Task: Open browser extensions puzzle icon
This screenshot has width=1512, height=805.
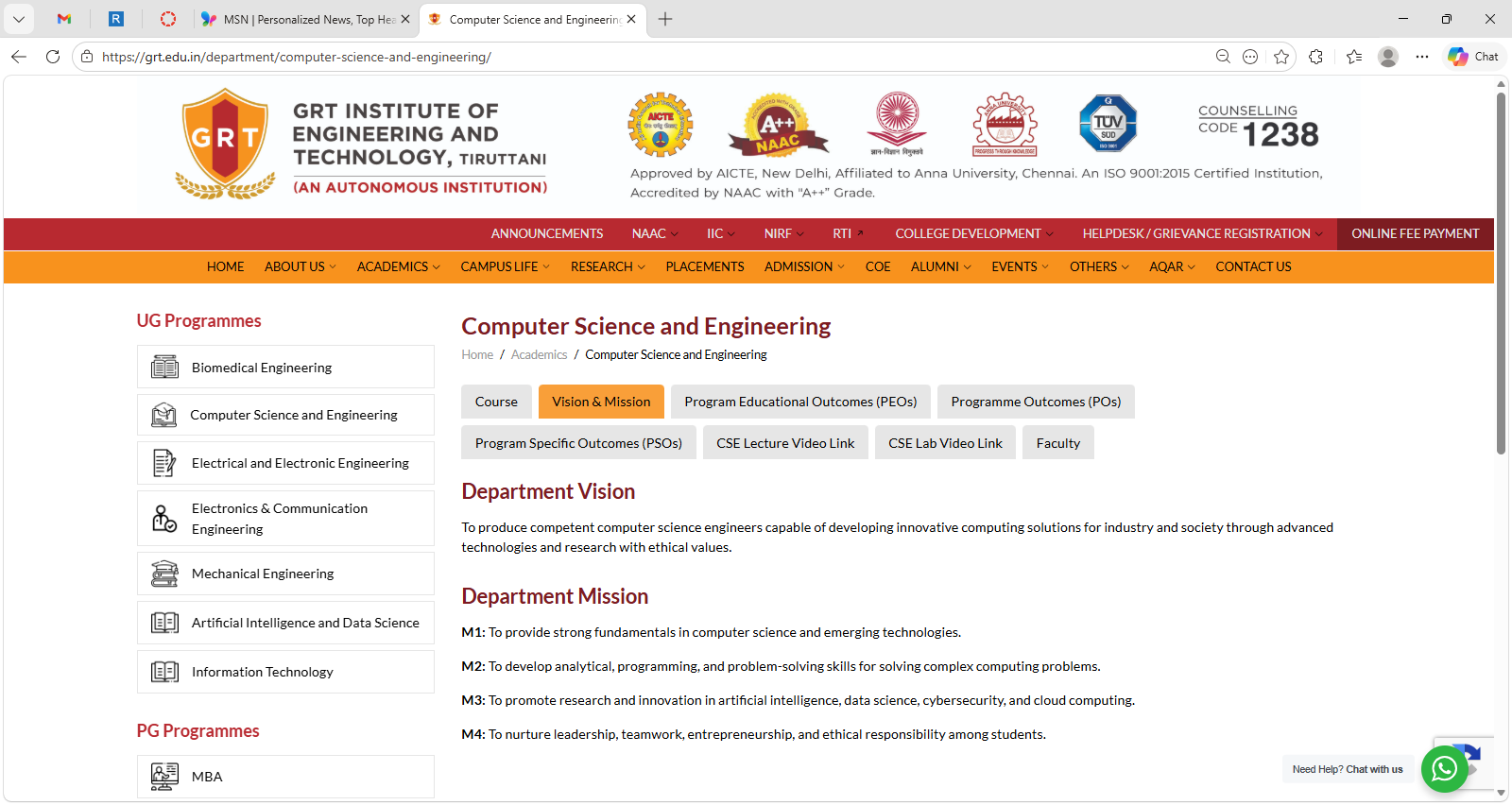Action: [x=1315, y=57]
